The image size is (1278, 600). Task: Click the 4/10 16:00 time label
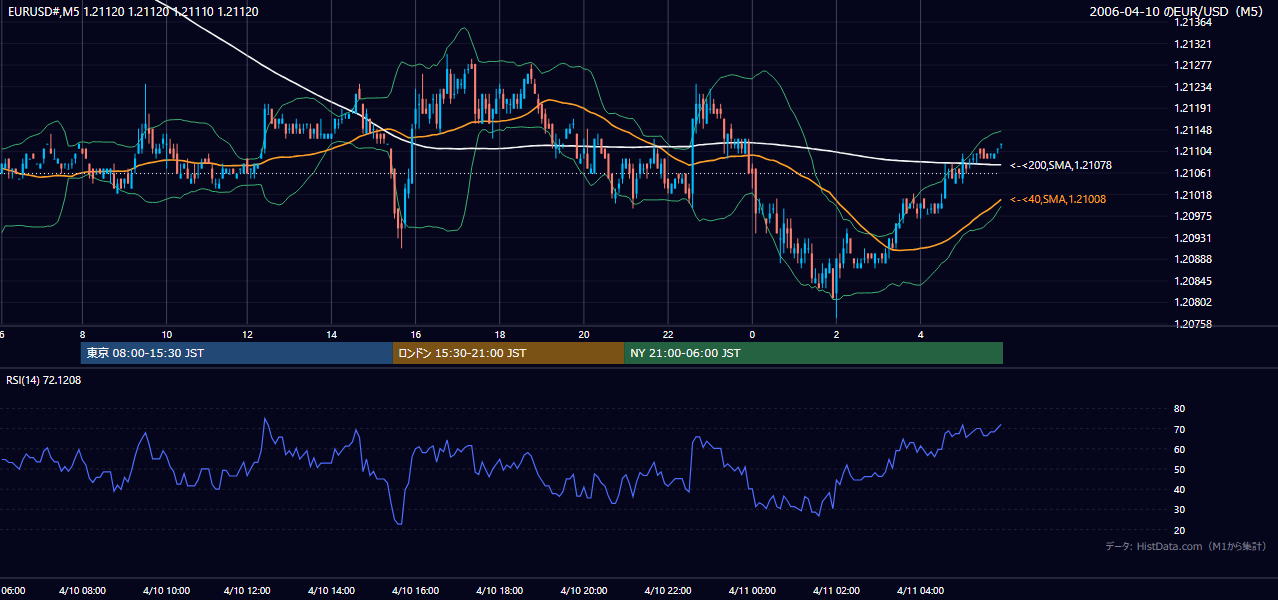[x=417, y=591]
